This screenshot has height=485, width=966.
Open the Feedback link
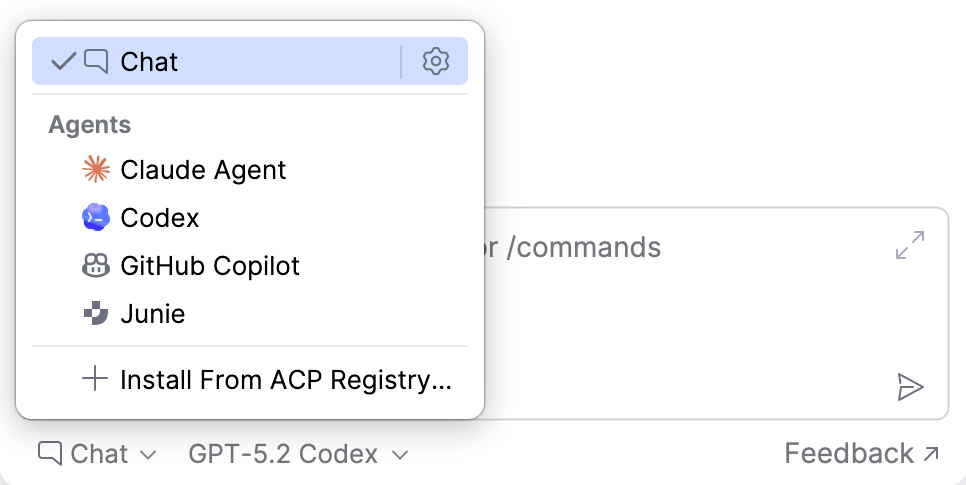(862, 454)
